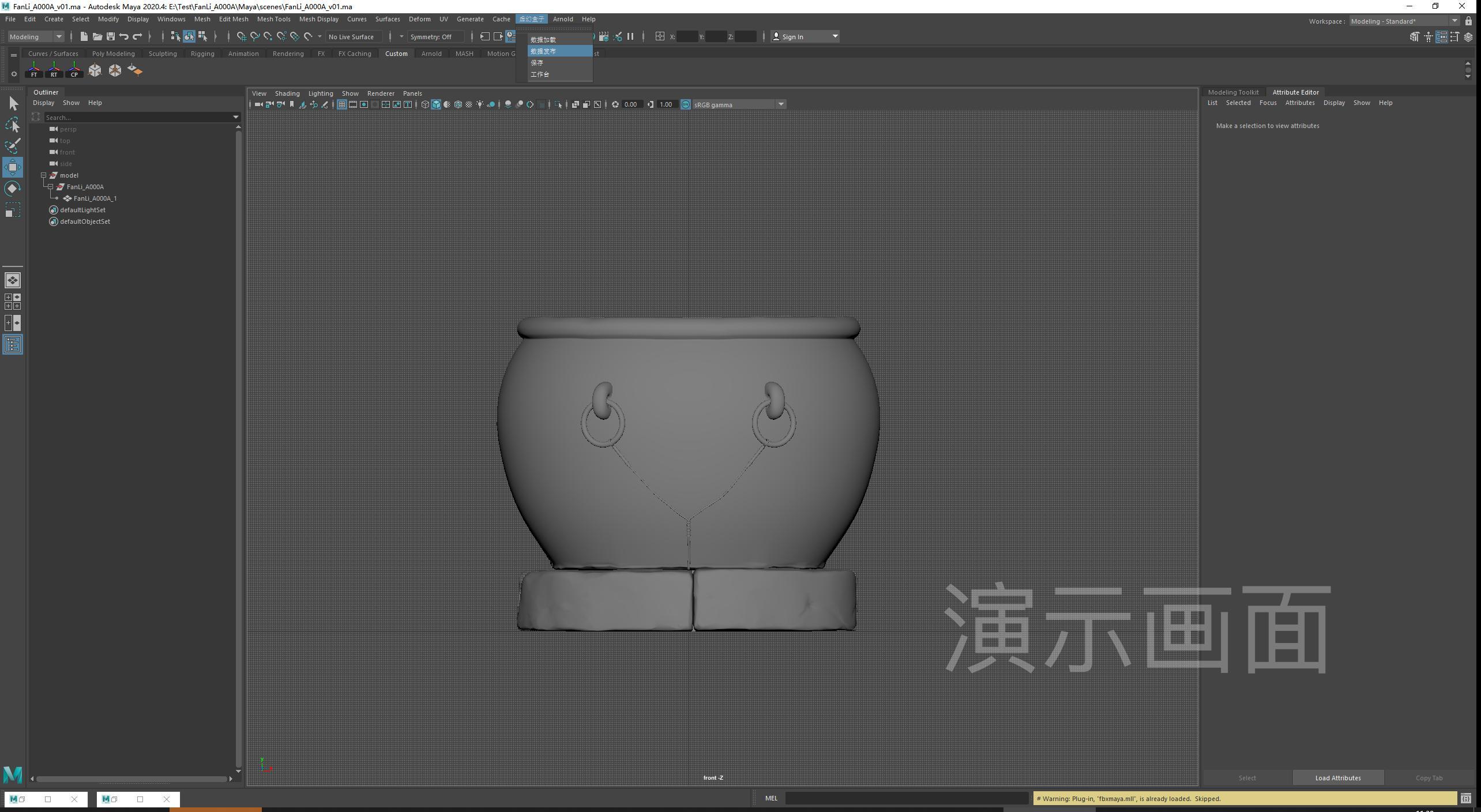
Task: Open the Modeling menu set dropdown
Action: click(x=36, y=36)
